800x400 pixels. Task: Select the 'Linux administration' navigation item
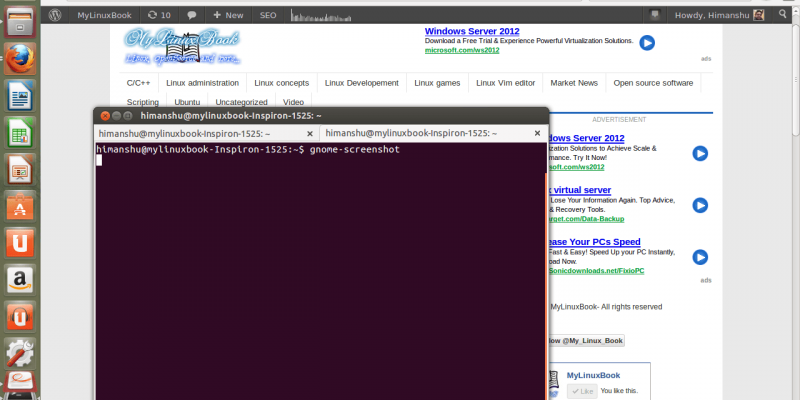coord(202,83)
